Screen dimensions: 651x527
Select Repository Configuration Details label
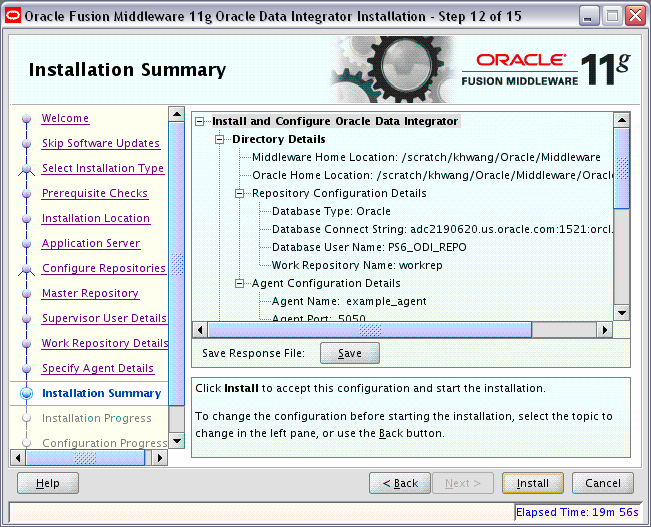pos(339,194)
